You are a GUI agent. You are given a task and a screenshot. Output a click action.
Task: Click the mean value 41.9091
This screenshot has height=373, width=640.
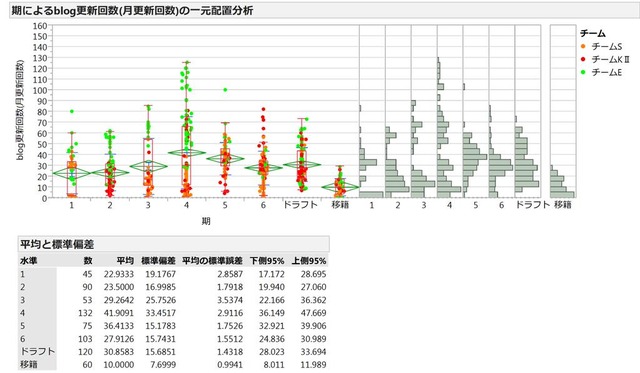119,313
